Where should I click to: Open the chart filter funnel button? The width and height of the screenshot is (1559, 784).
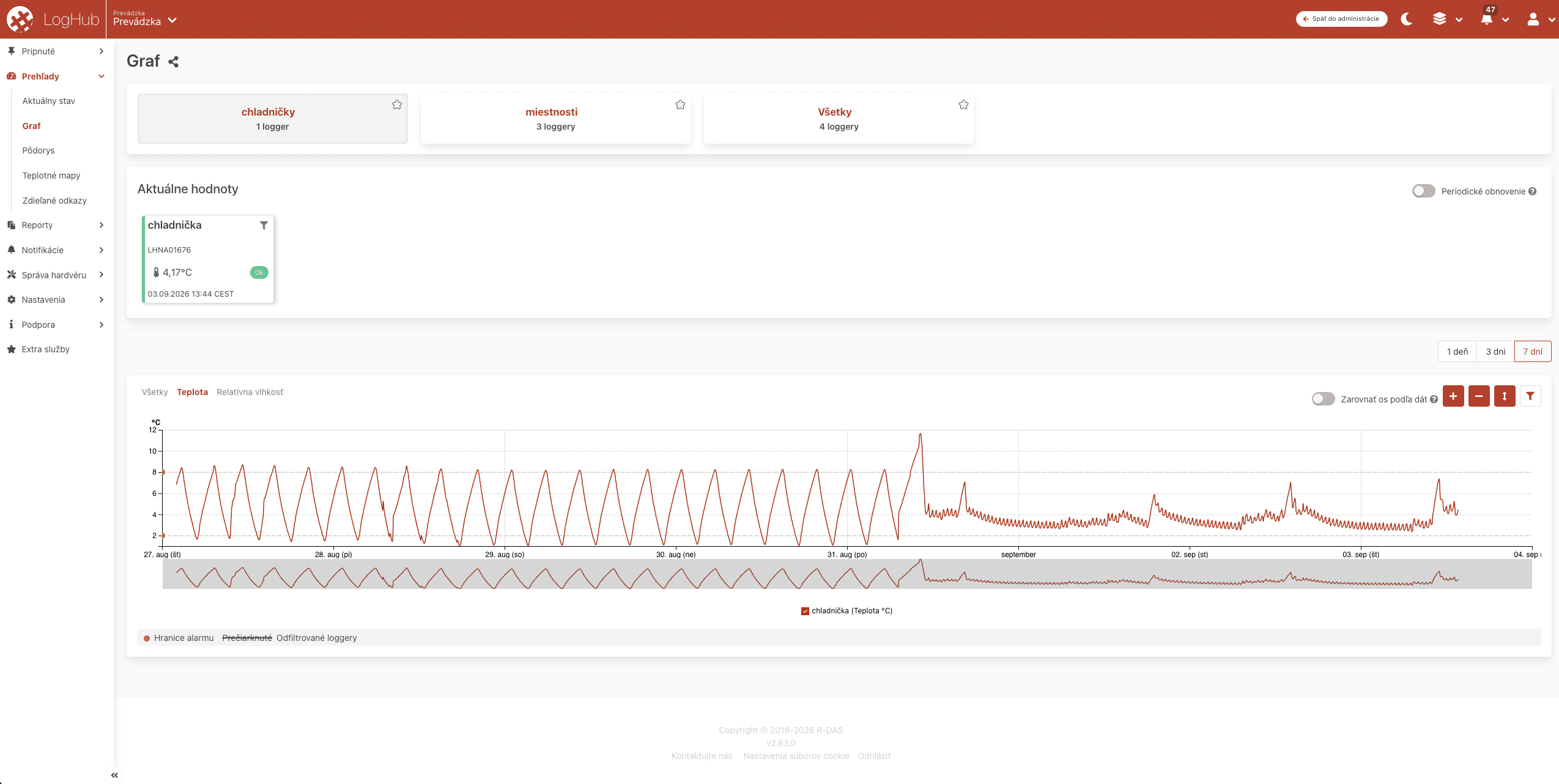[x=1530, y=396]
